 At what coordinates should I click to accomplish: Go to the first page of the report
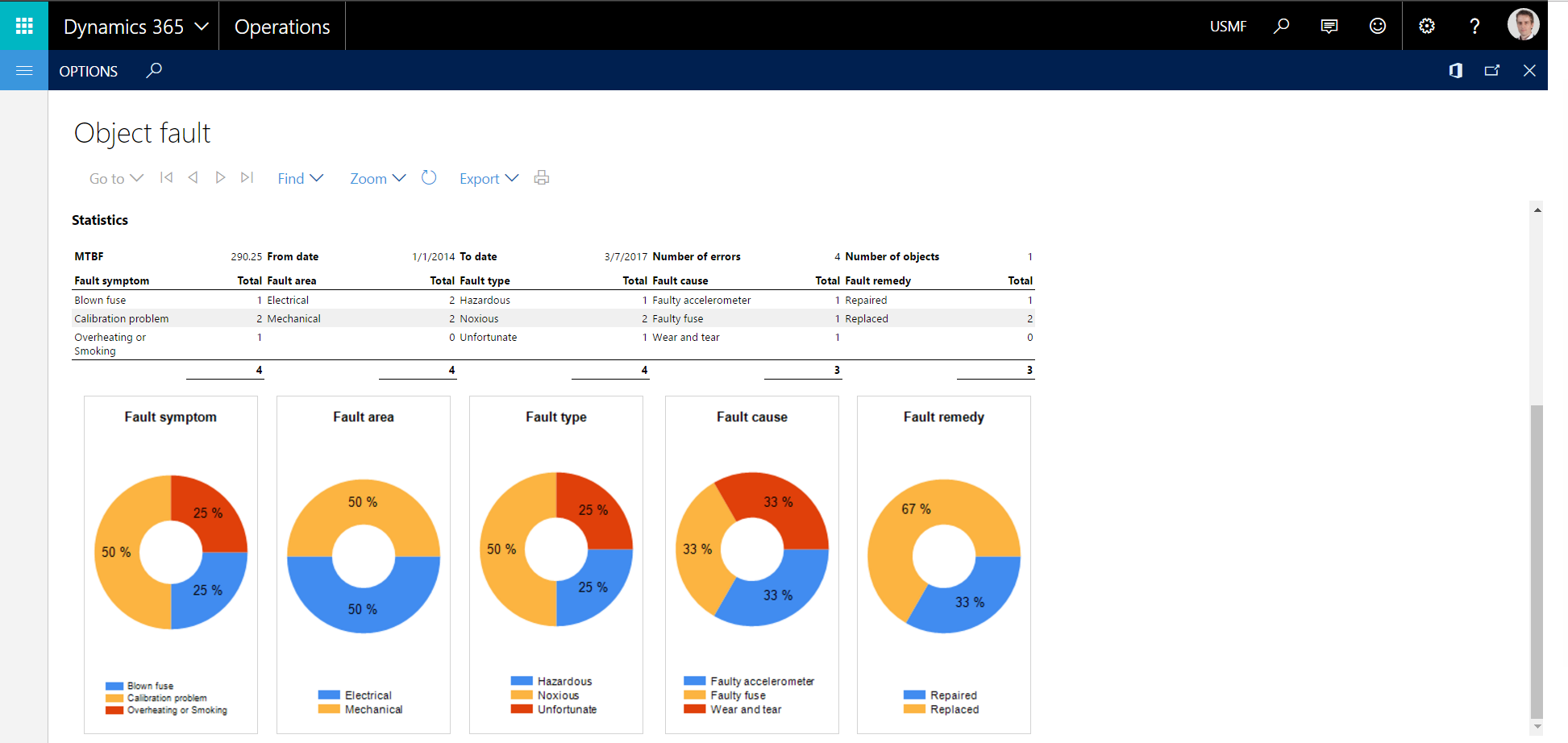[x=166, y=177]
